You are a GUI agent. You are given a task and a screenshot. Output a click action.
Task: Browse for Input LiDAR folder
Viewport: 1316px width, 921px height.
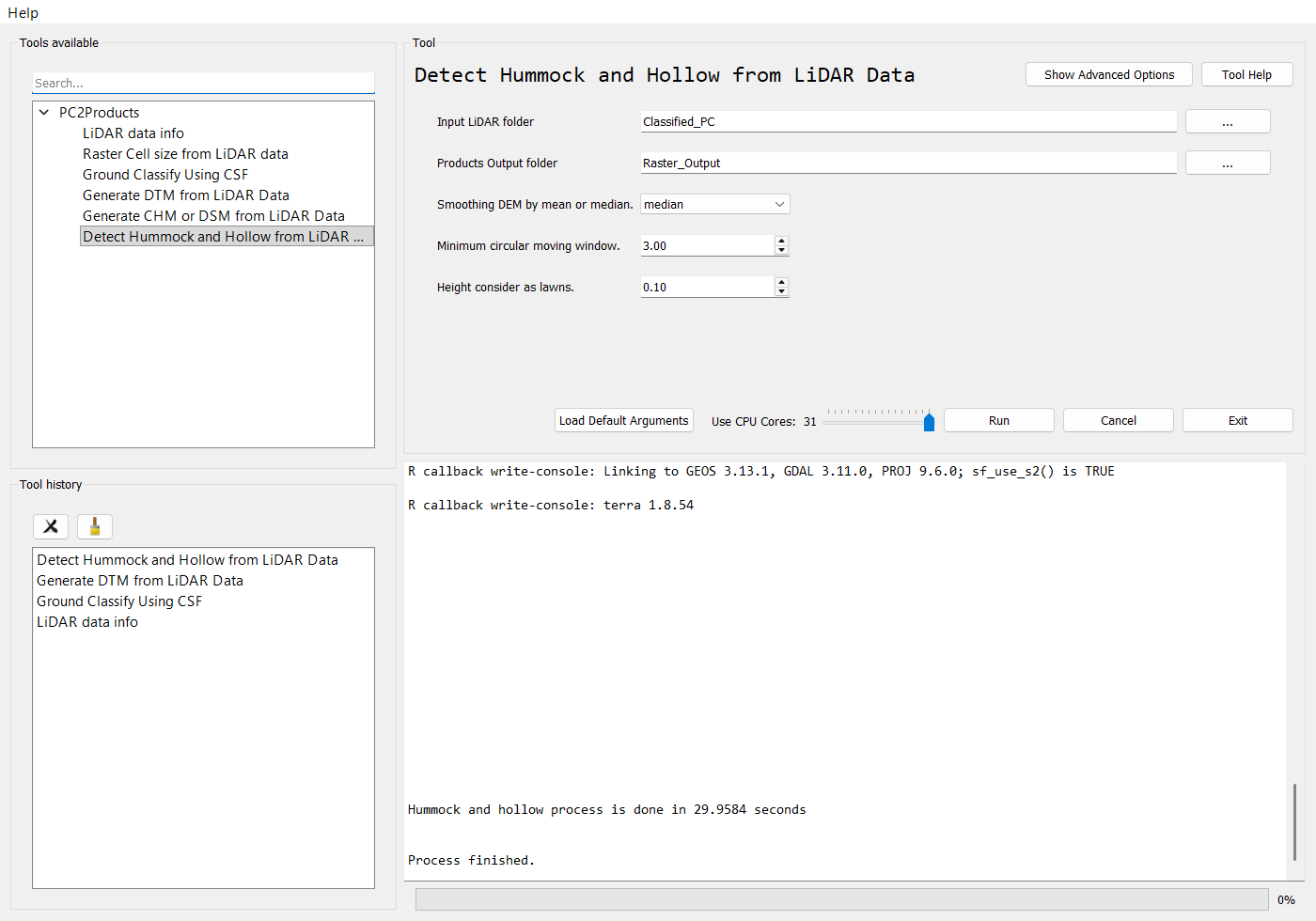coord(1228,121)
